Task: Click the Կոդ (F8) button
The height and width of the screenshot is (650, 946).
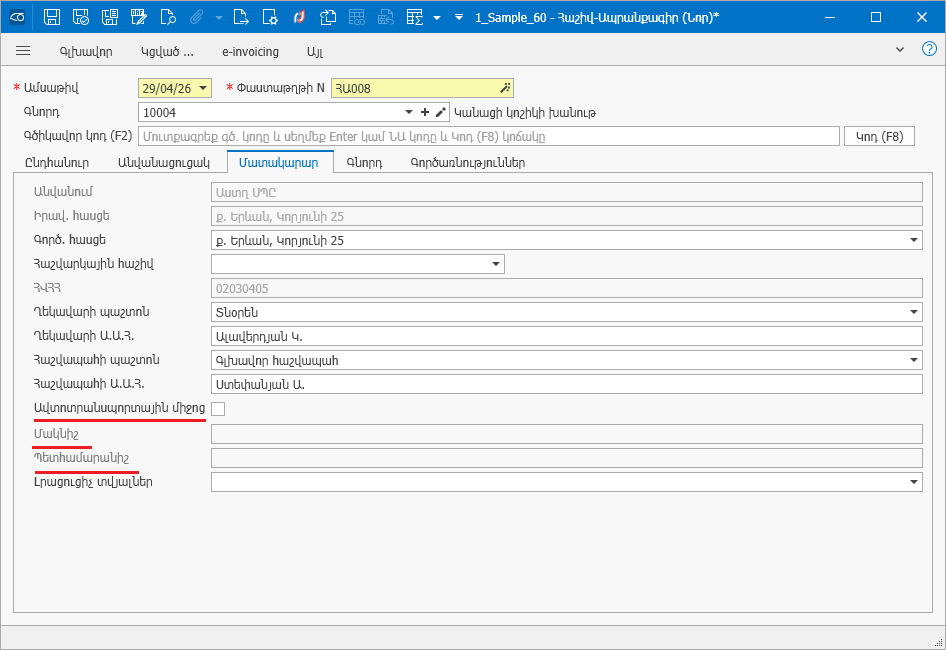Action: pos(879,136)
